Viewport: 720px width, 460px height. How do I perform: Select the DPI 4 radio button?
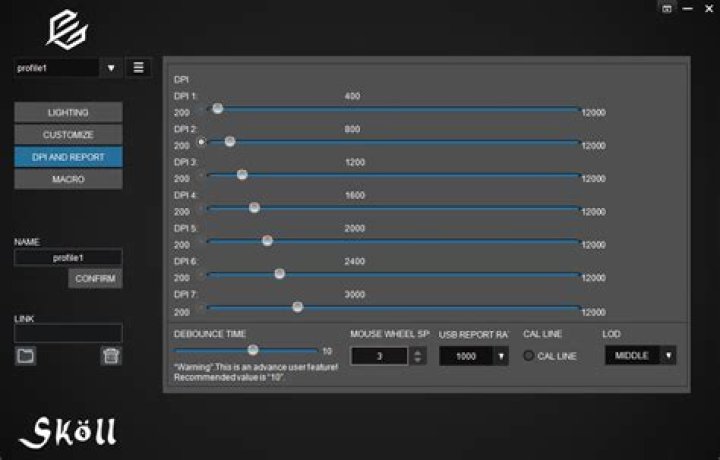pos(201,209)
